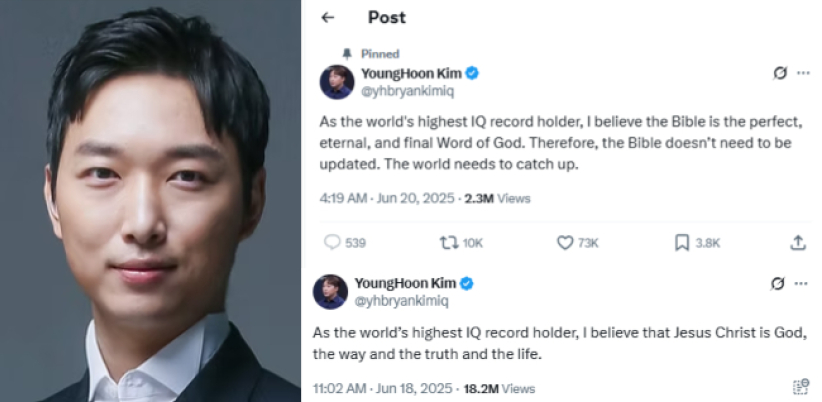Open reply icon showing 539 comments
Viewport: 822px width, 402px height.
point(332,242)
